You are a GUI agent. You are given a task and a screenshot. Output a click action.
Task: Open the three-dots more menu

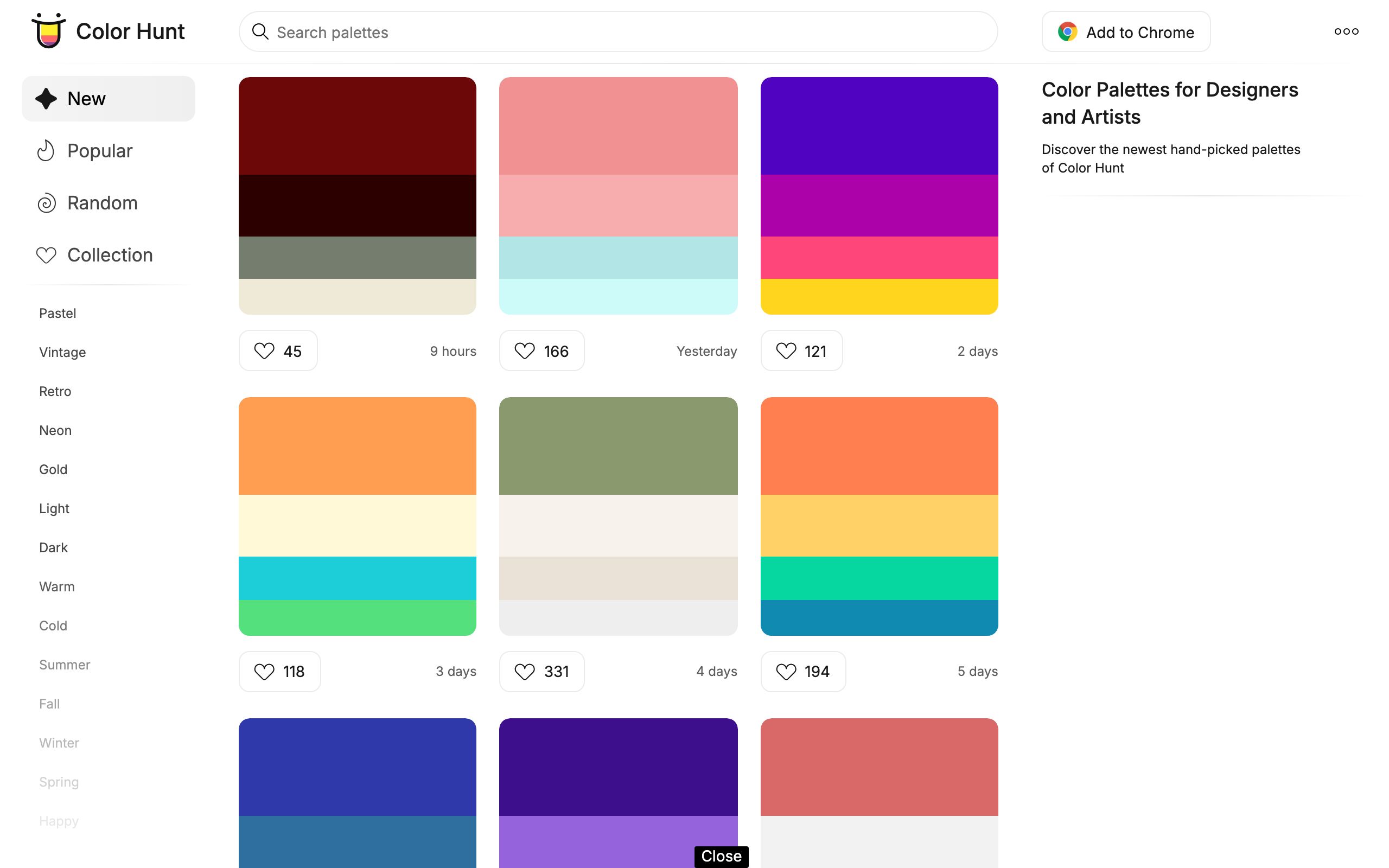[x=1346, y=31]
